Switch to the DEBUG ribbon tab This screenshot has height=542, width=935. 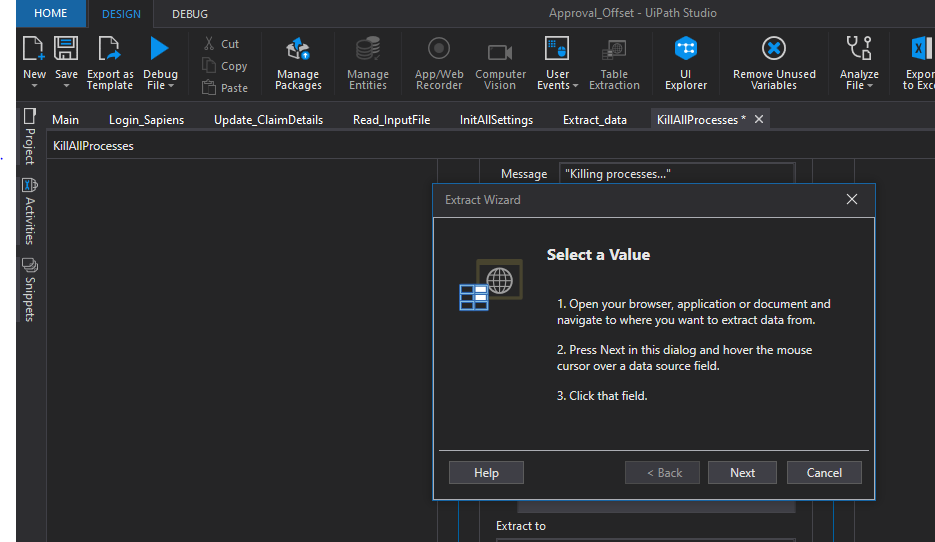click(x=190, y=14)
